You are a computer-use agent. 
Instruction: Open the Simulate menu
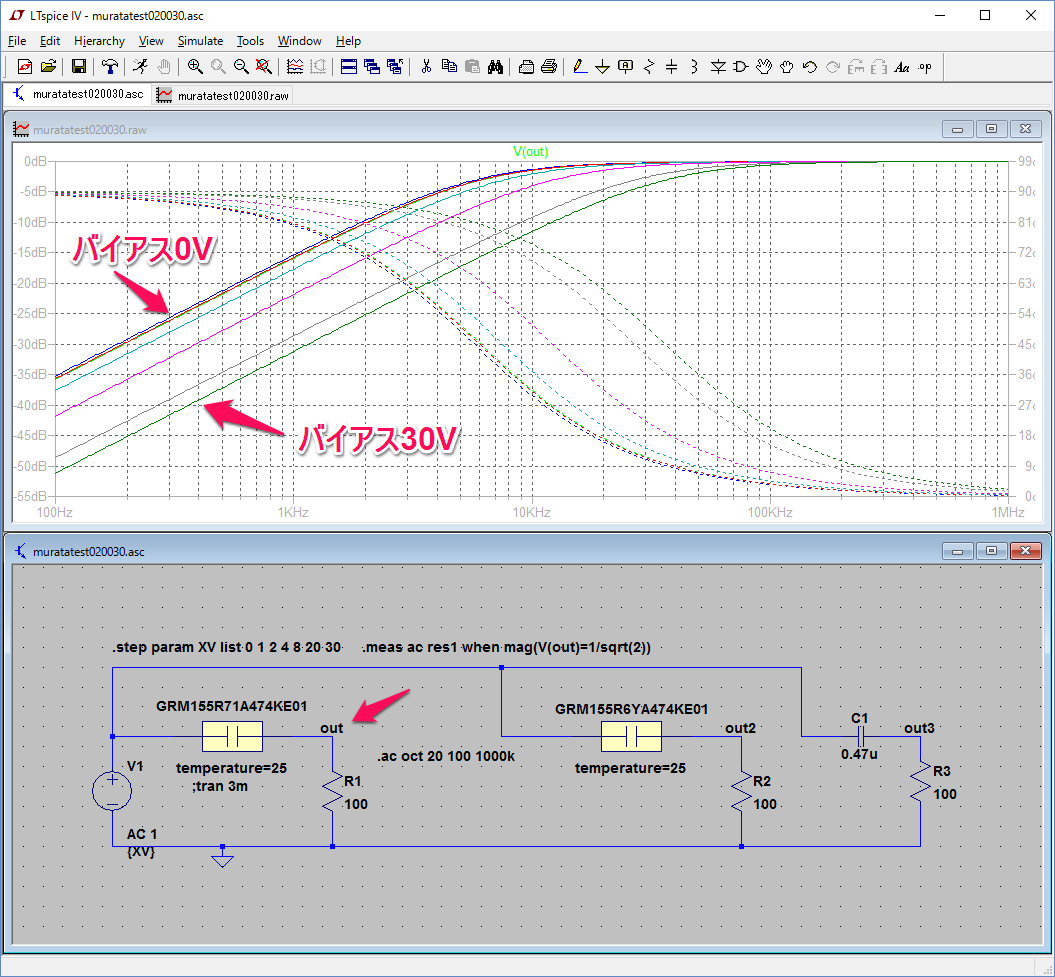point(200,41)
